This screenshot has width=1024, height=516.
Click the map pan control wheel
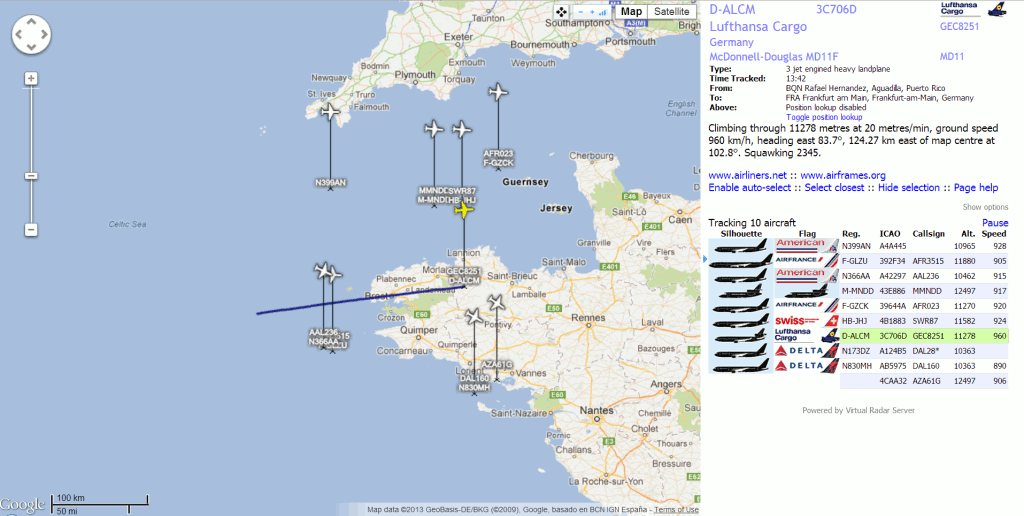click(31, 34)
